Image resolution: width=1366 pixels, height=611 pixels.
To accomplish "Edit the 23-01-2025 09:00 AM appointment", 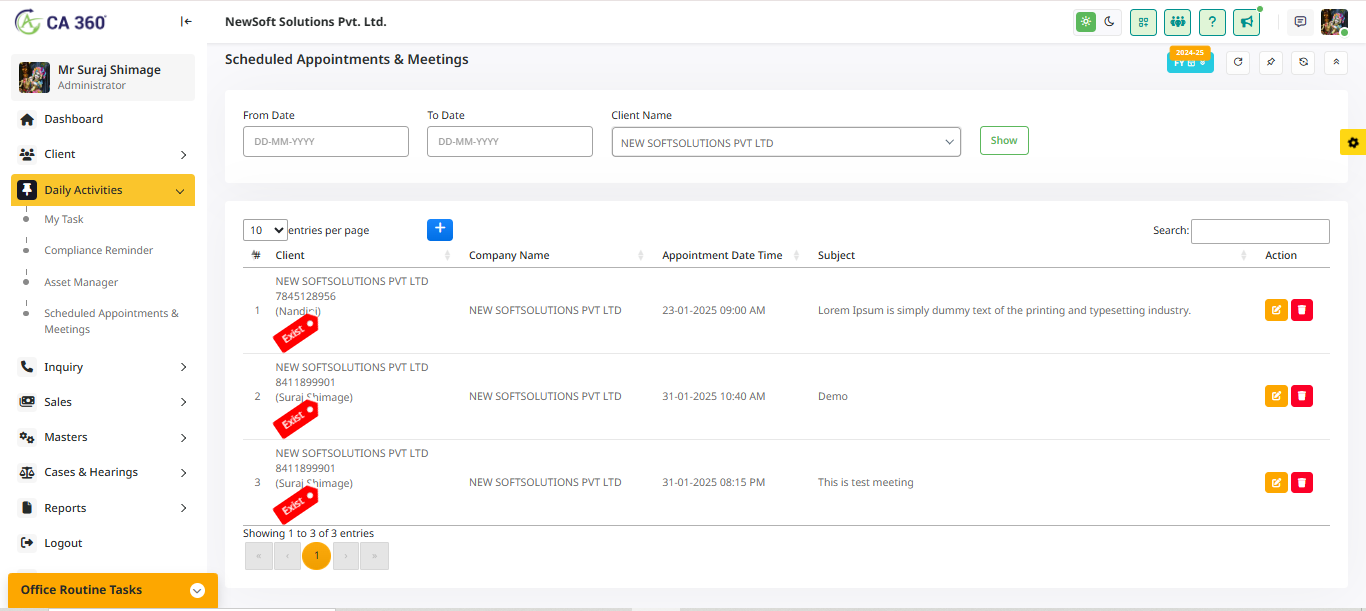I will click(x=1276, y=310).
